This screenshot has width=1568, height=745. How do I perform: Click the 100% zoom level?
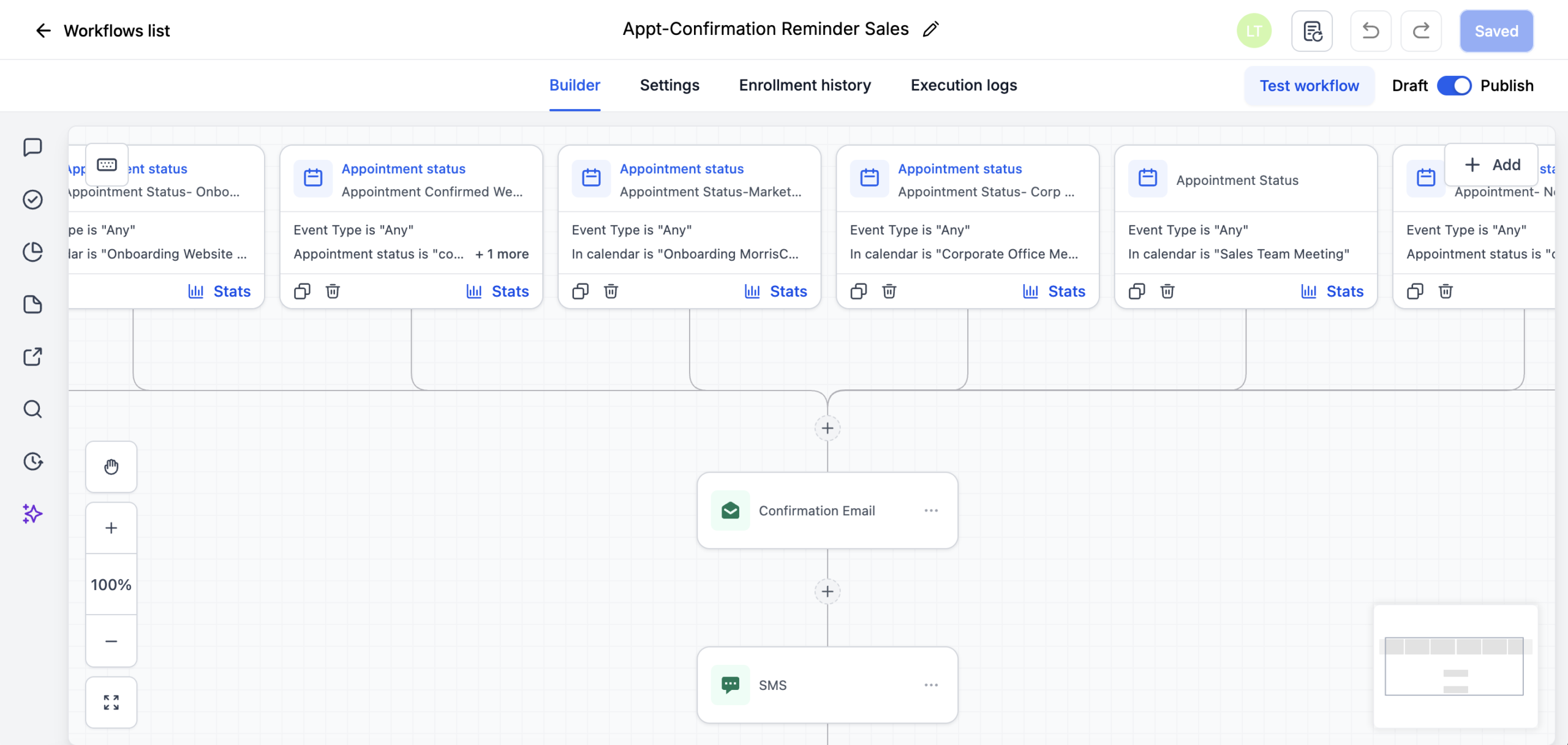(x=111, y=585)
